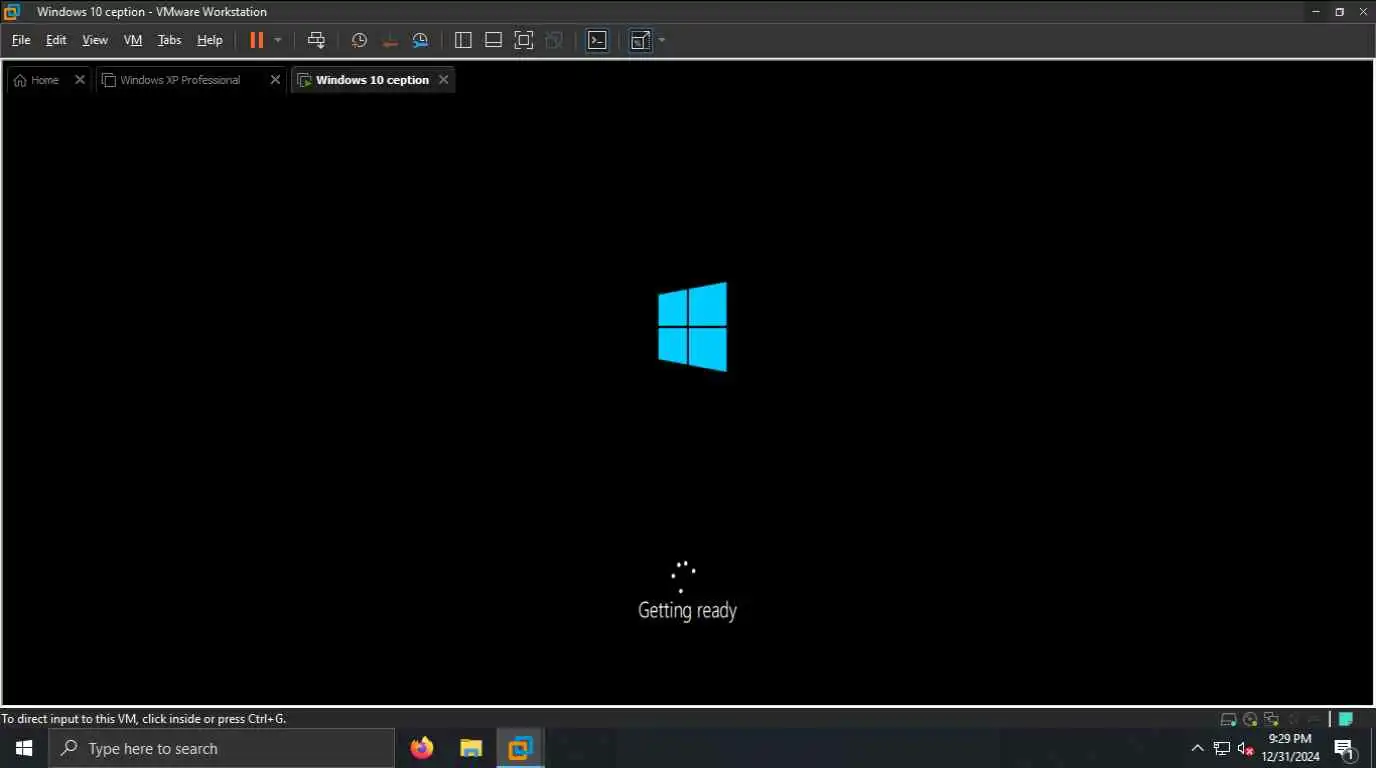Click the VMware Workstation title bar logo
Viewport: 1376px width, 768px height.
coord(12,12)
